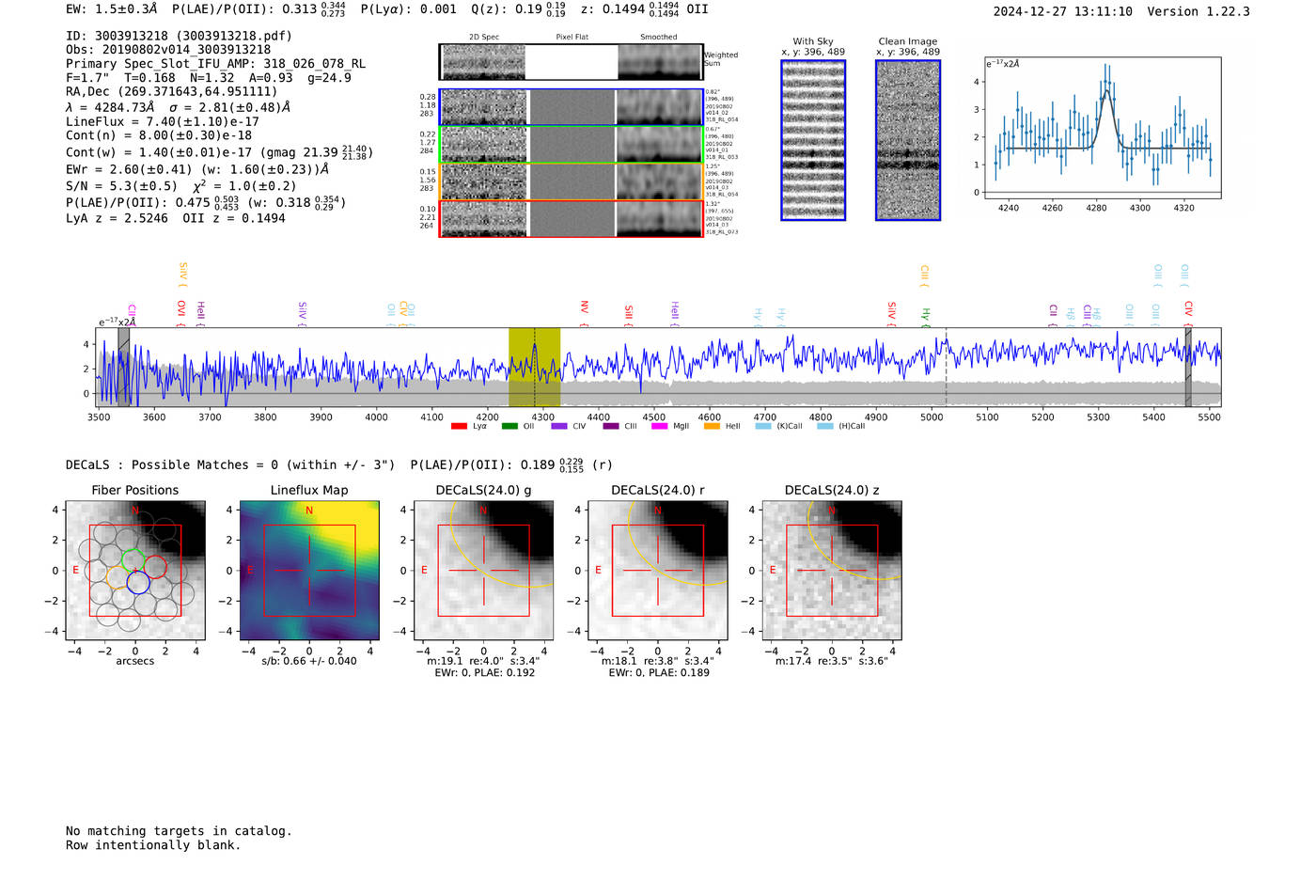1316x896 pixels.
Task: Select the z: 0.1494 OII header value
Action: (x=644, y=9)
